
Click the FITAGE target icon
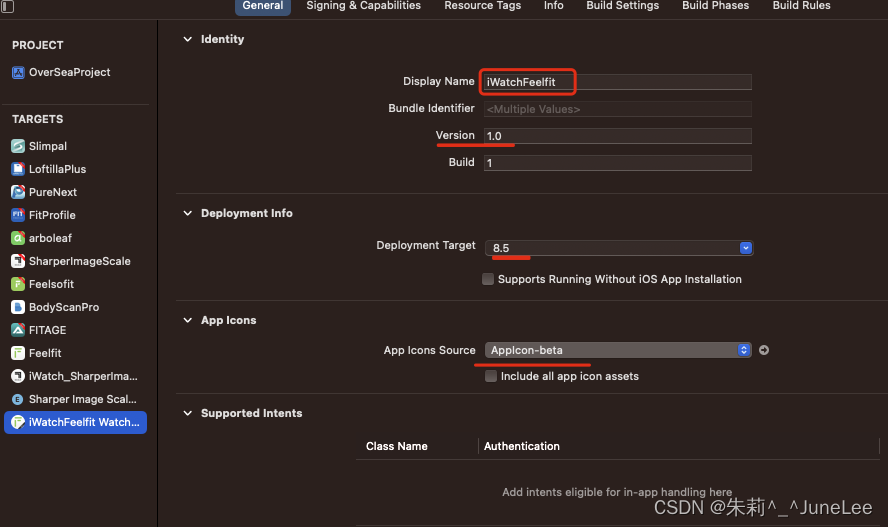pyautogui.click(x=18, y=330)
